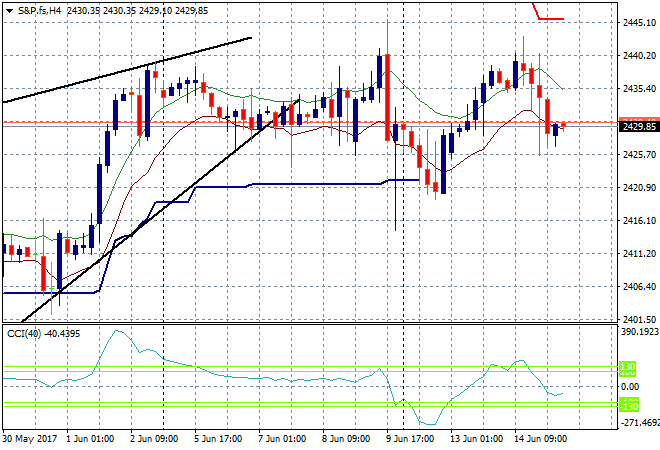The height and width of the screenshot is (450, 660).
Task: Click the 30 May 2017 time label
Action: pyautogui.click(x=29, y=439)
